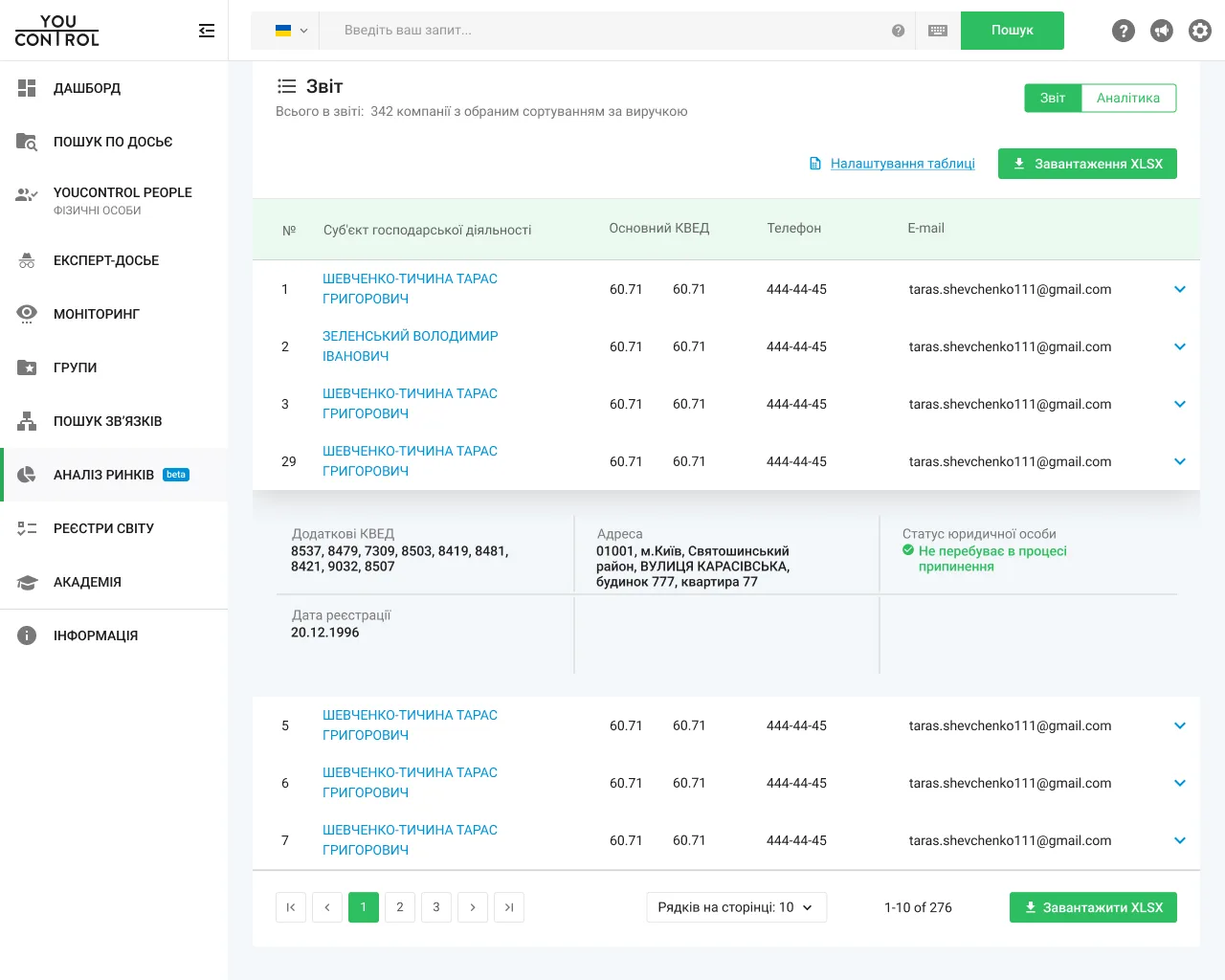Switch to the Аналітика tab

coord(1128,98)
